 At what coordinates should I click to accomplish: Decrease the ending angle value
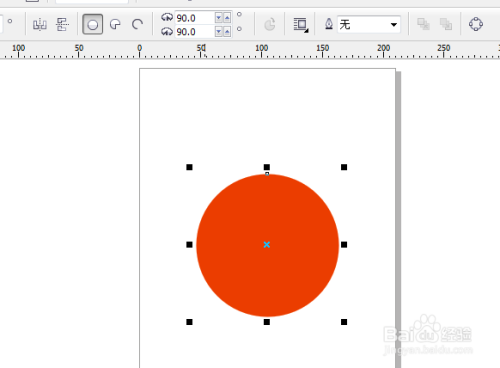click(x=219, y=32)
